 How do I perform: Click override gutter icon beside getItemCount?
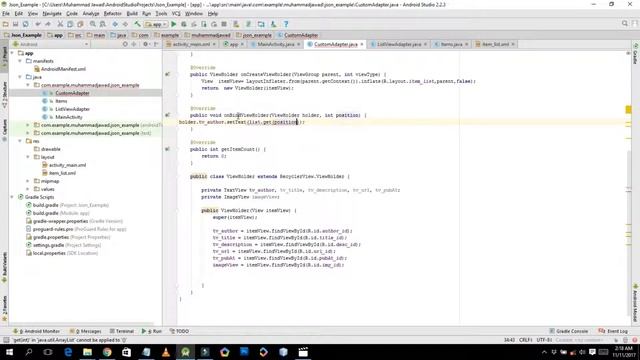tap(167, 149)
